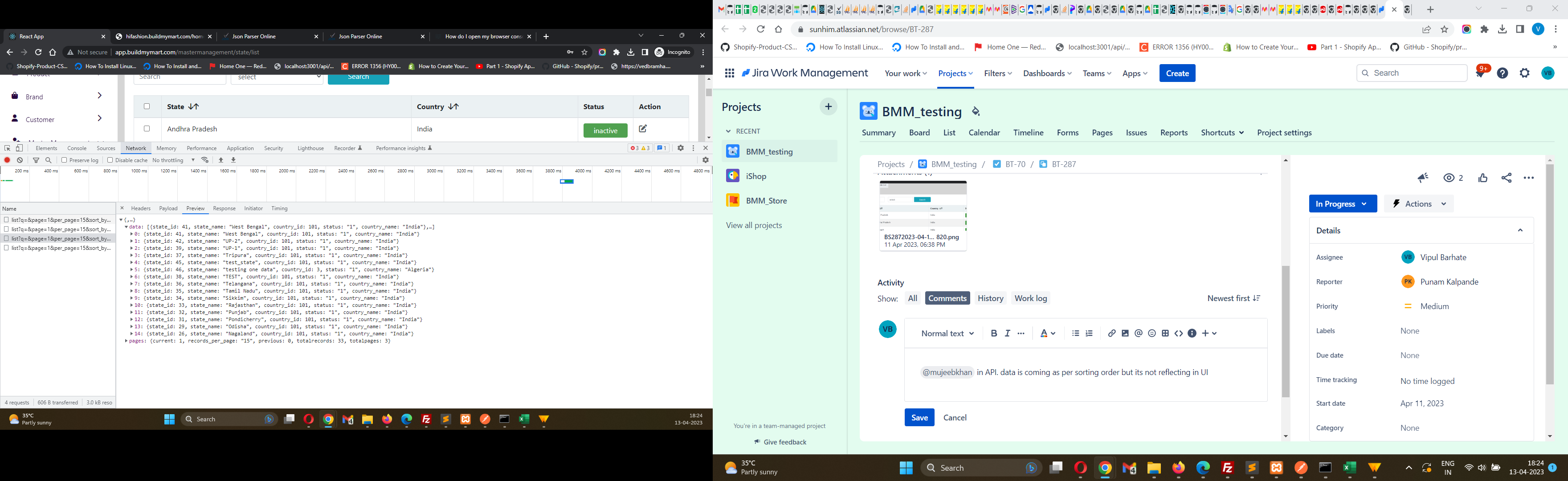Click the Jira issue content vertical scrollbar
Image resolution: width=1568 pixels, height=481 pixels.
[x=1286, y=331]
